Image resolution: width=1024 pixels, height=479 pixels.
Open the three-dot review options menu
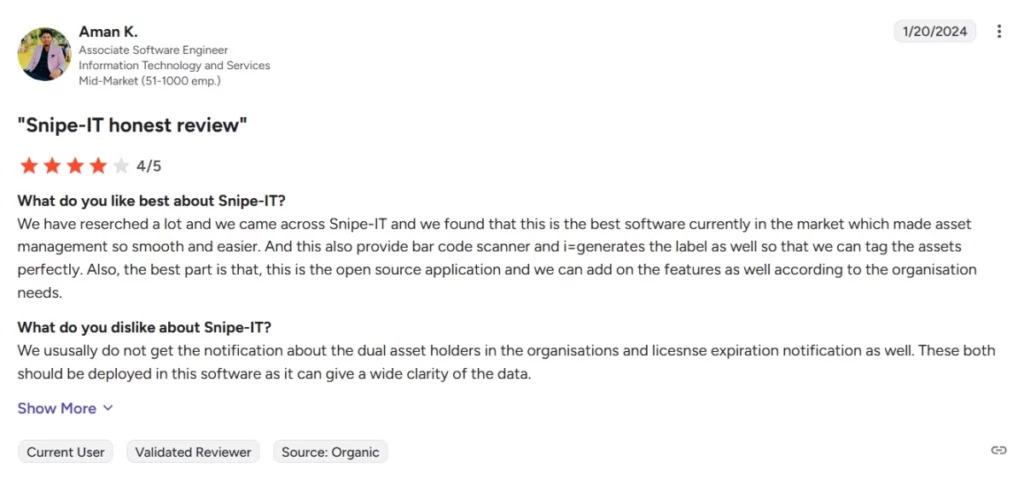tap(999, 31)
